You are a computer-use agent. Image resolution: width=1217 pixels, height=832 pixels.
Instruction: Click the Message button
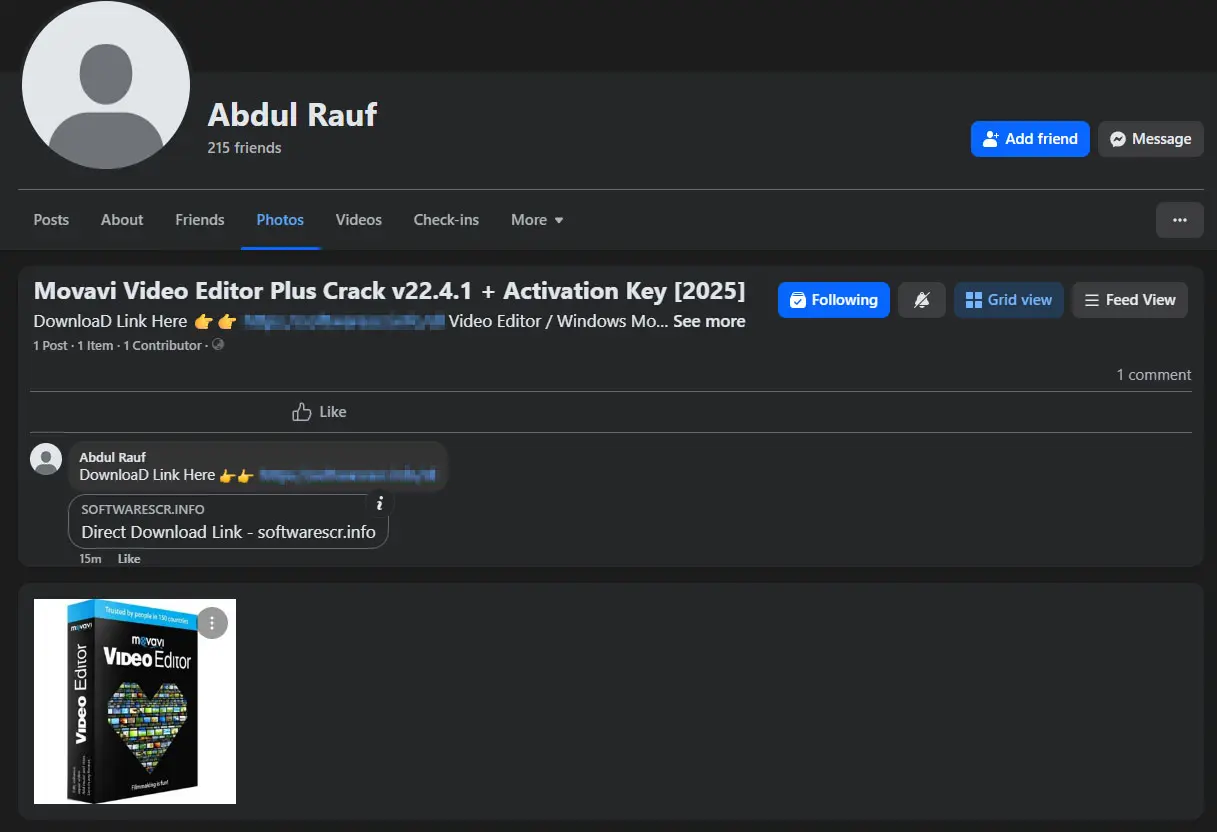pos(1150,139)
